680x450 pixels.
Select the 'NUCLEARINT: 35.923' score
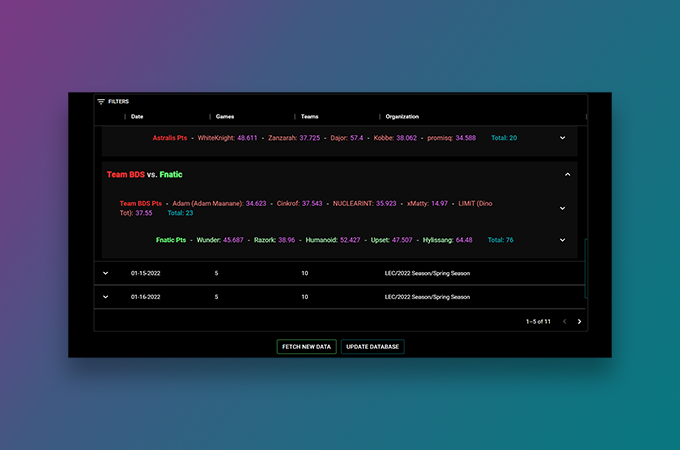(x=365, y=203)
